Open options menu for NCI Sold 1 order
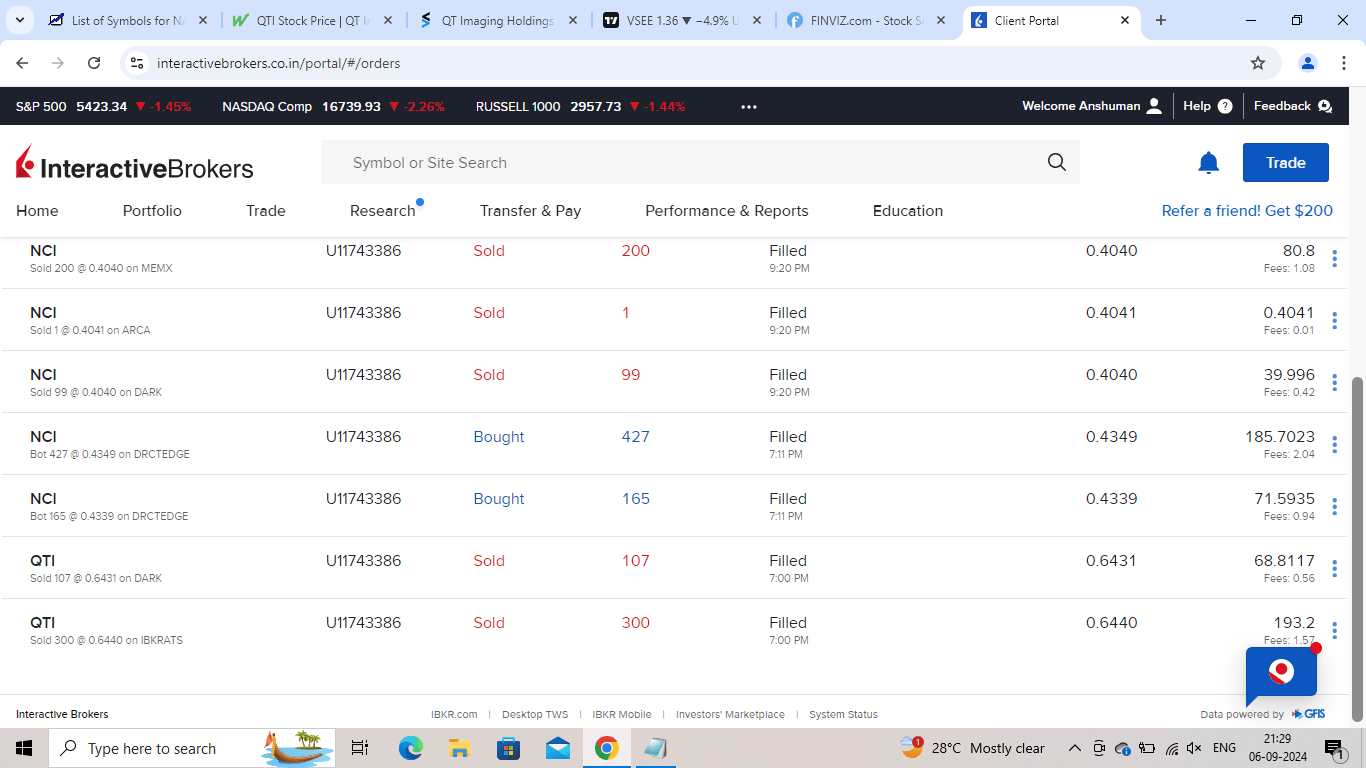 (x=1335, y=321)
